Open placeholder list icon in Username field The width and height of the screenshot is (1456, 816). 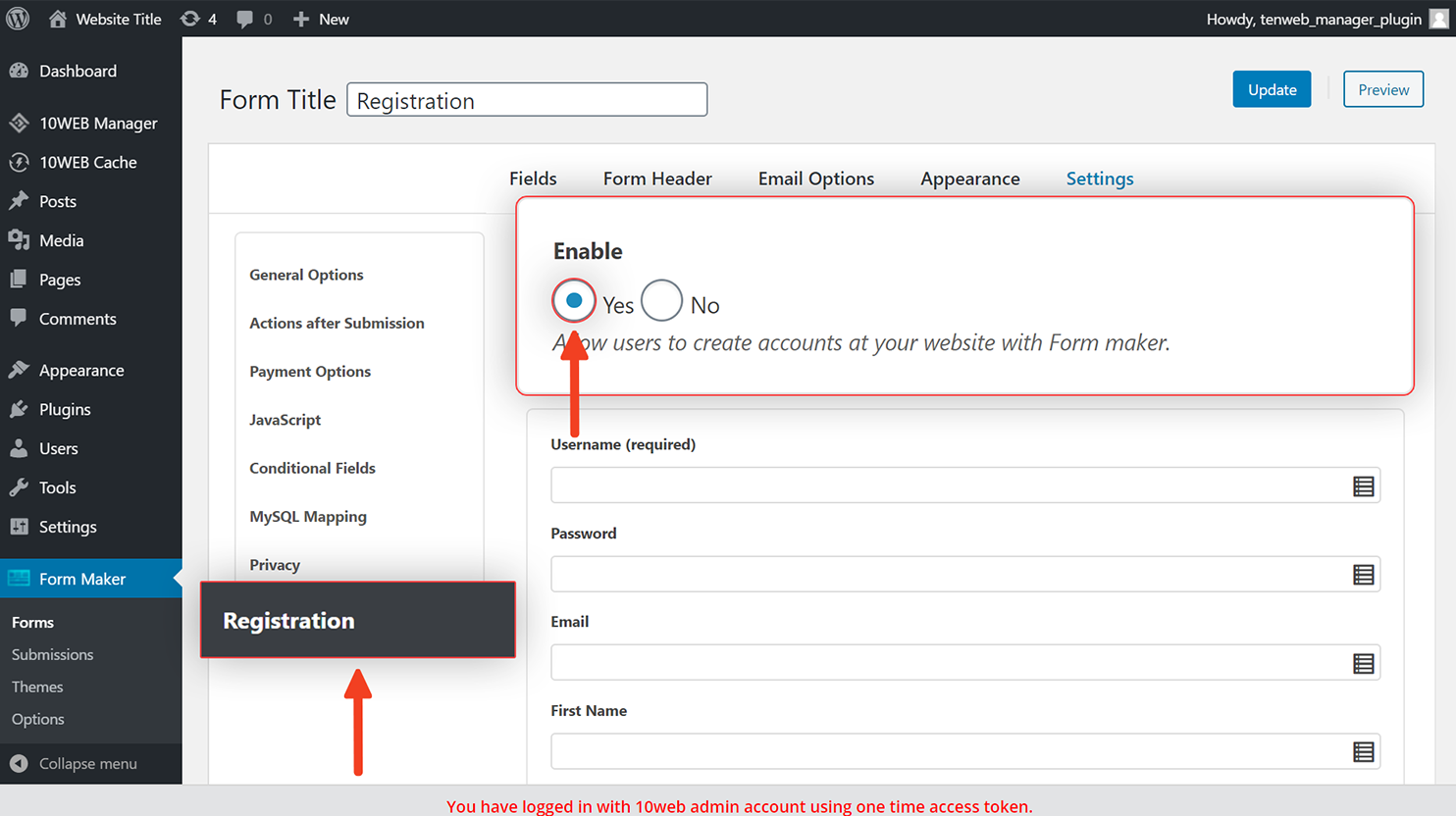[1363, 485]
